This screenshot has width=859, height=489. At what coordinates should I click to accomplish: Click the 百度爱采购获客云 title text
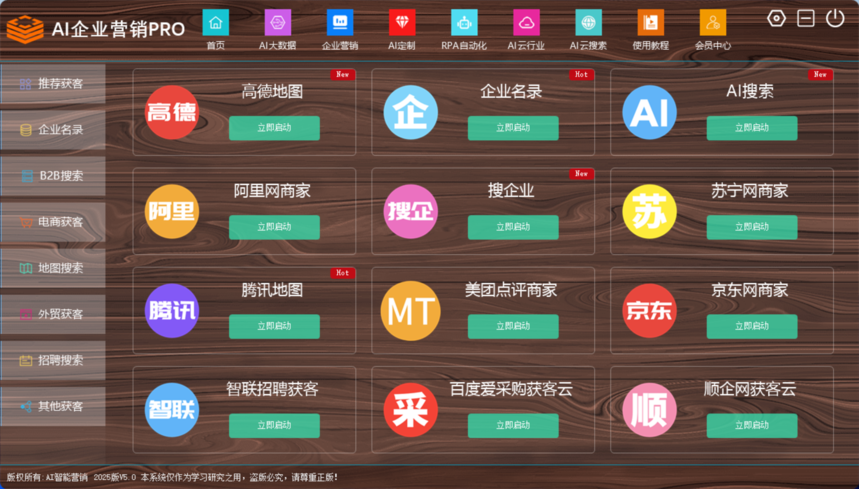click(511, 389)
